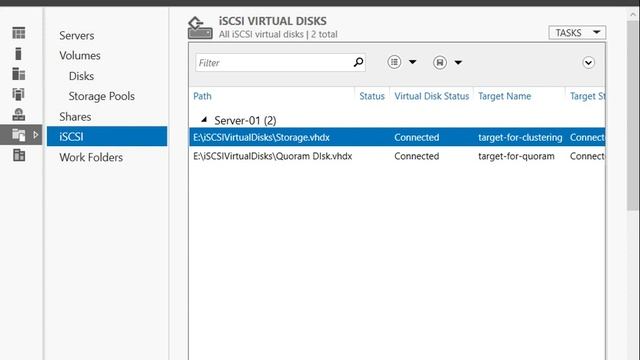Open the All Servers icon
Image resolution: width=640 pixels, height=360 pixels.
[x=19, y=74]
